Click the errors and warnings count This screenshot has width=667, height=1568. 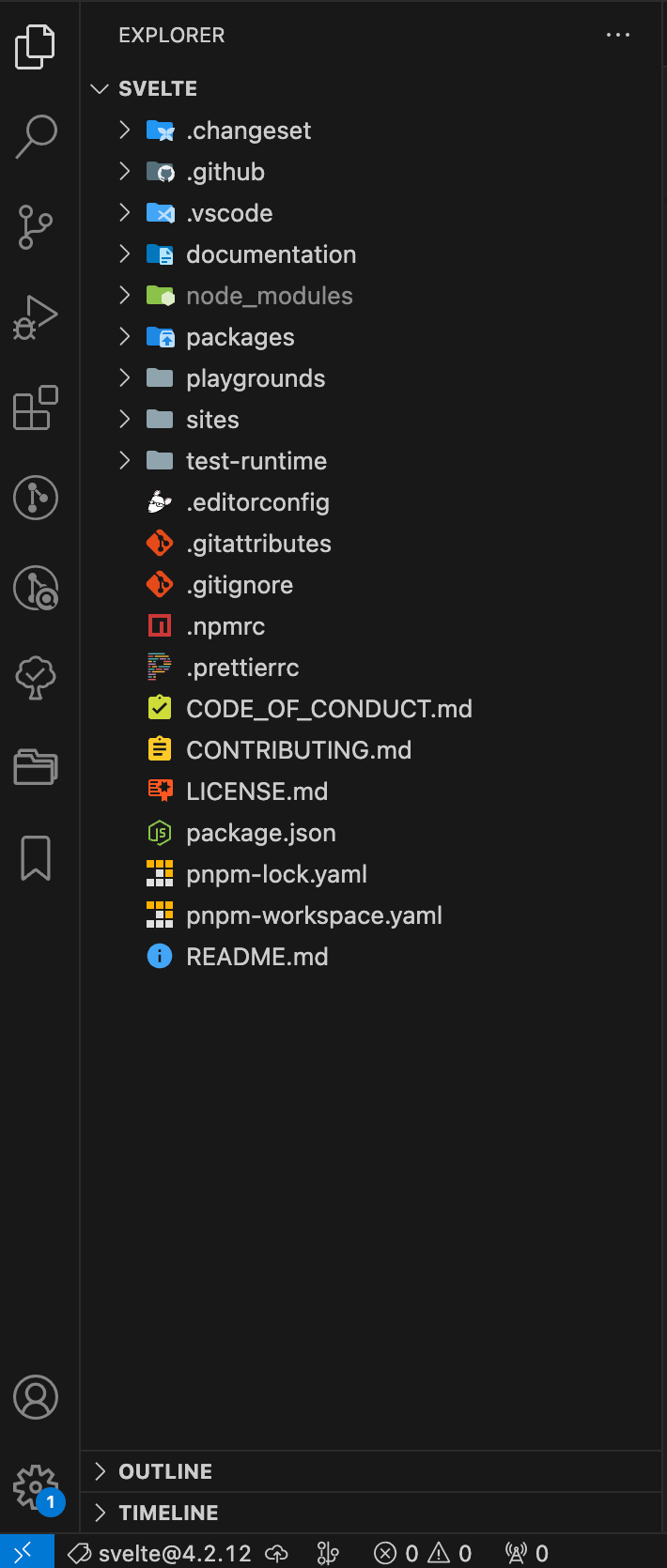tap(423, 1553)
